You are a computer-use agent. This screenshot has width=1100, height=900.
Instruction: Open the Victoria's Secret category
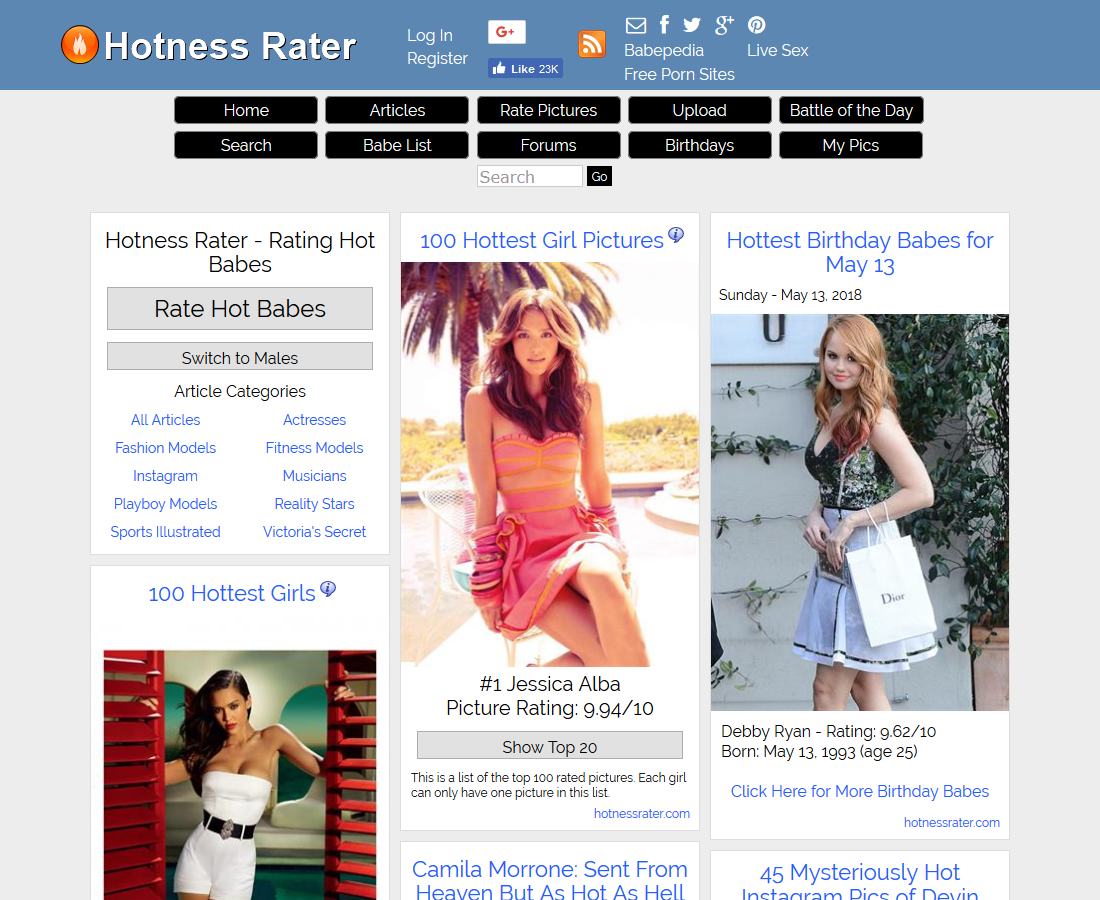click(x=314, y=532)
